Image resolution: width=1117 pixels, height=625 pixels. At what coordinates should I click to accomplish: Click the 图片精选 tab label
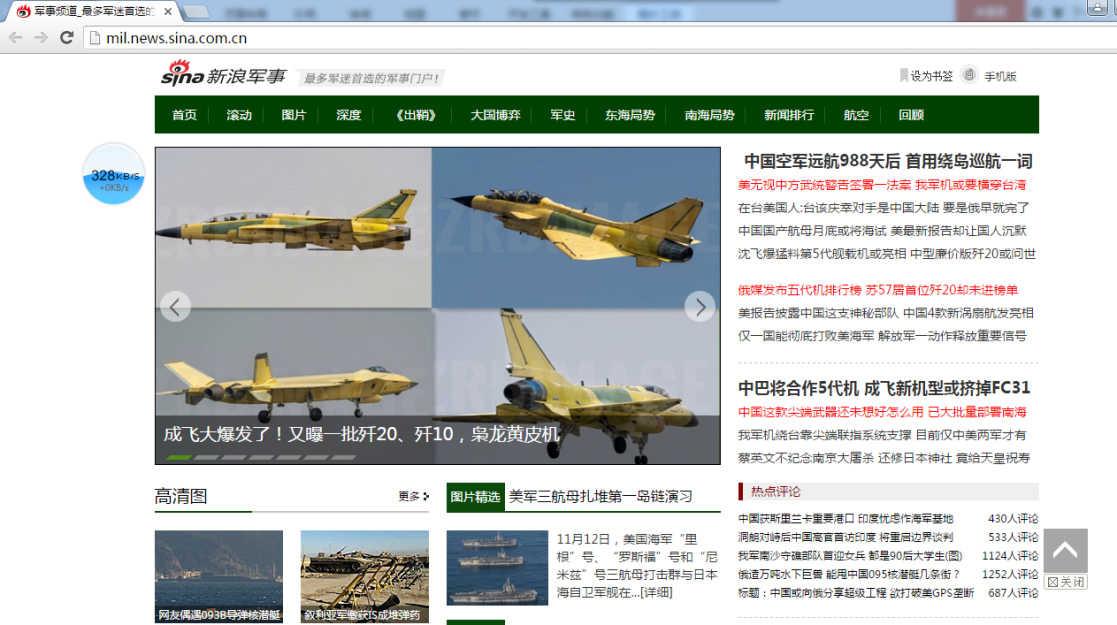(x=475, y=497)
